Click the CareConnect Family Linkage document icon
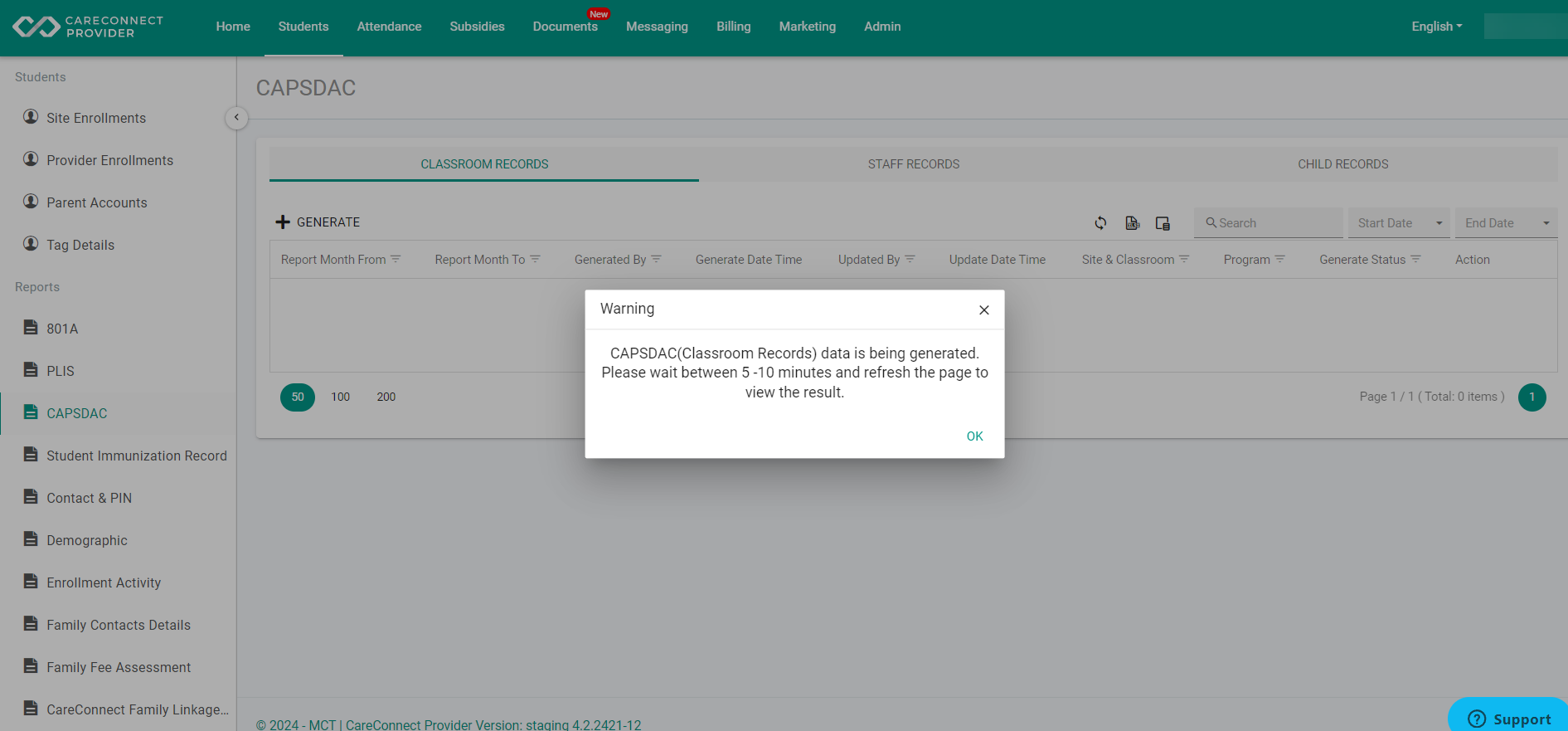1568x731 pixels. [31, 709]
